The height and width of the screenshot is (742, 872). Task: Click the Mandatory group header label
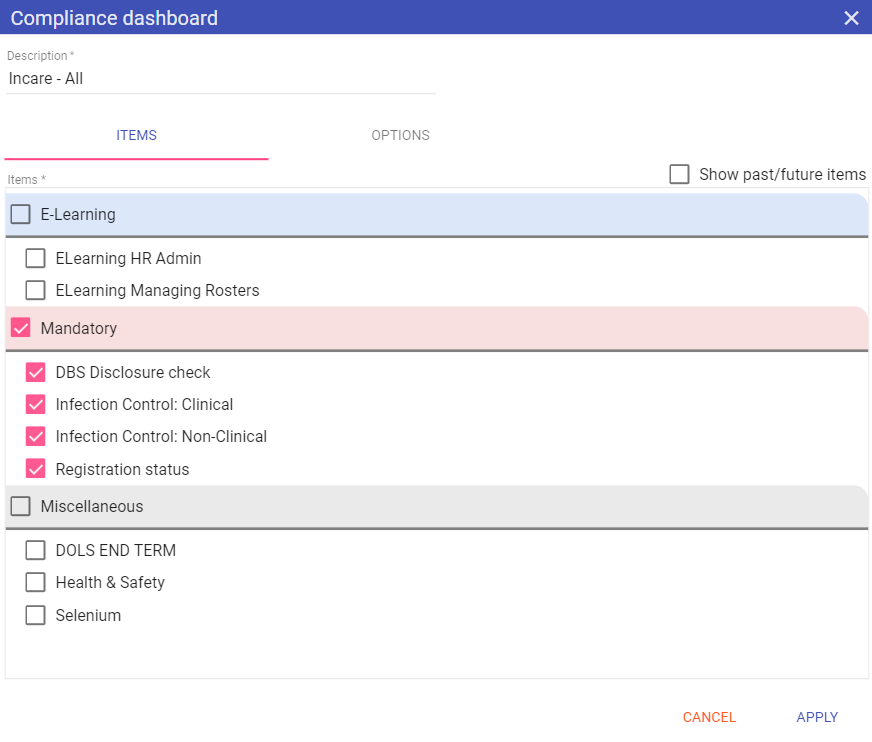tap(79, 328)
